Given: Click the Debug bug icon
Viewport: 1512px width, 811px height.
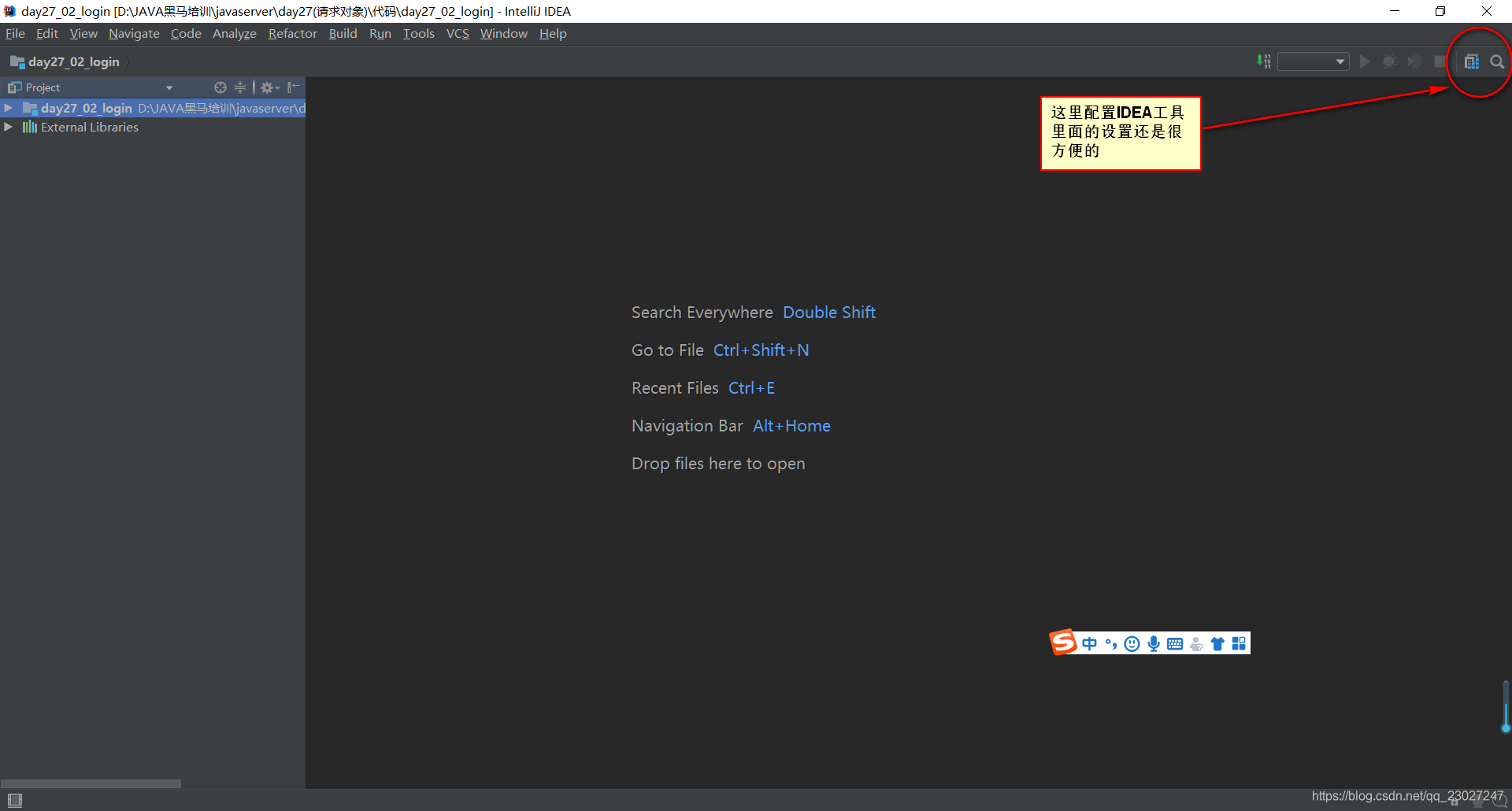Looking at the screenshot, I should (1389, 61).
